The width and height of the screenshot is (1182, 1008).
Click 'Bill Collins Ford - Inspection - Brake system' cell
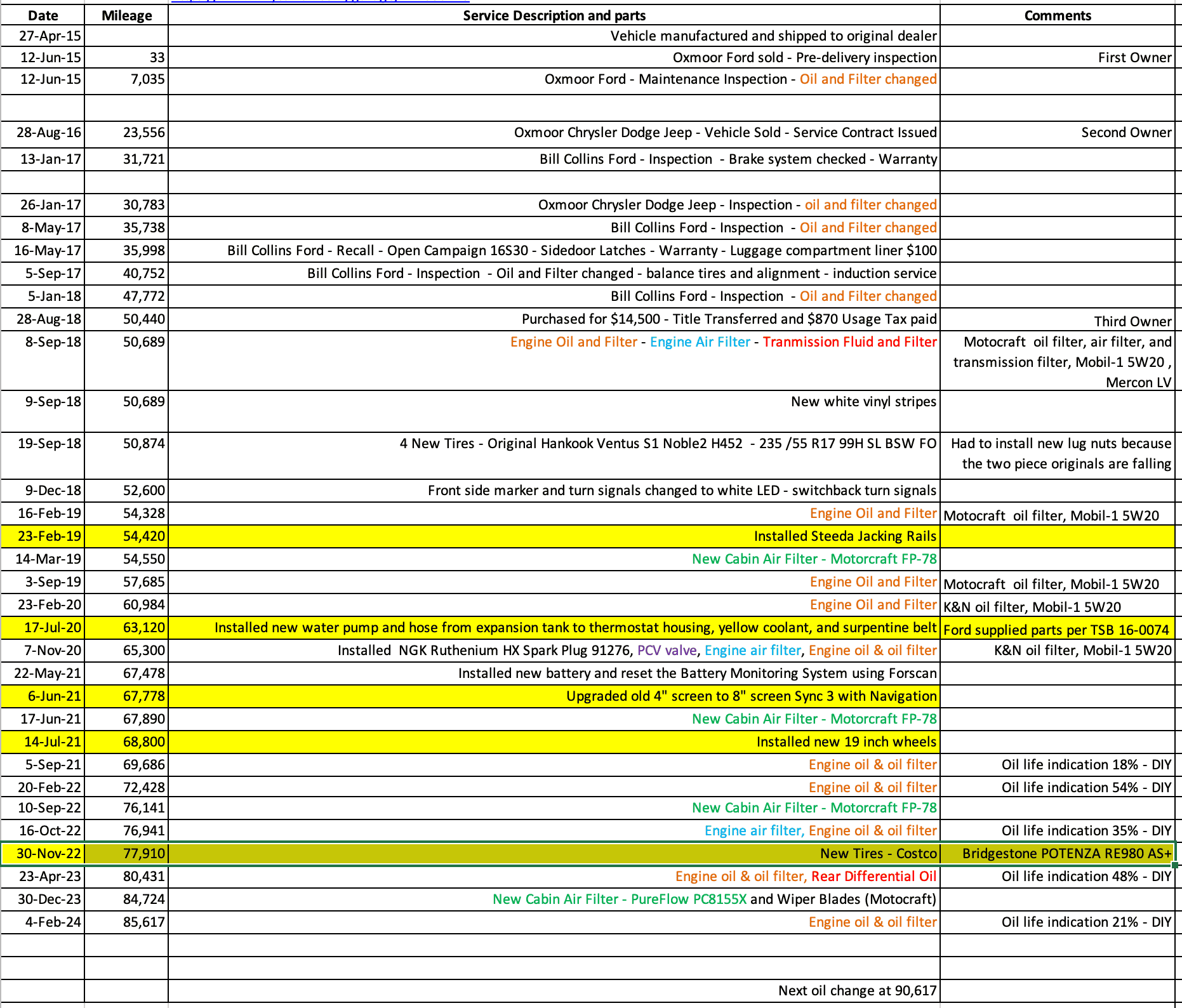coord(554,159)
